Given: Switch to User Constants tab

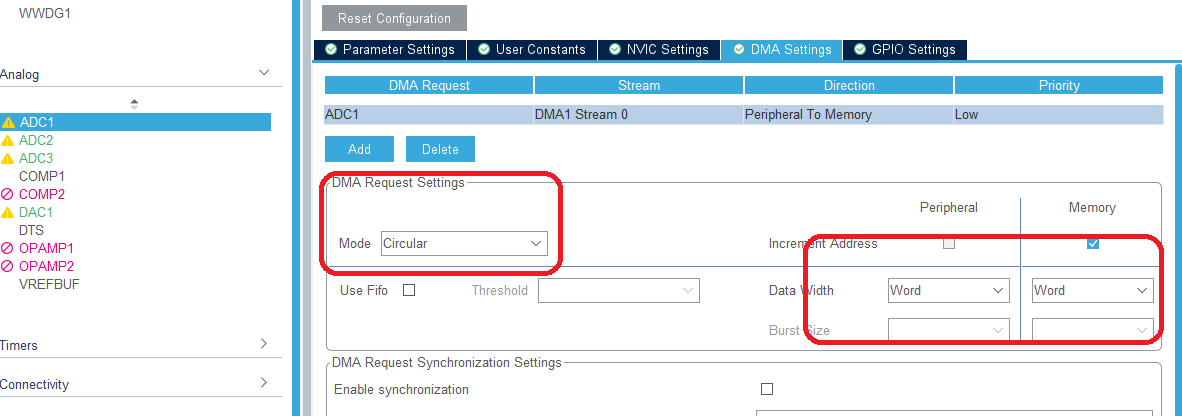Looking at the screenshot, I should 532,50.
